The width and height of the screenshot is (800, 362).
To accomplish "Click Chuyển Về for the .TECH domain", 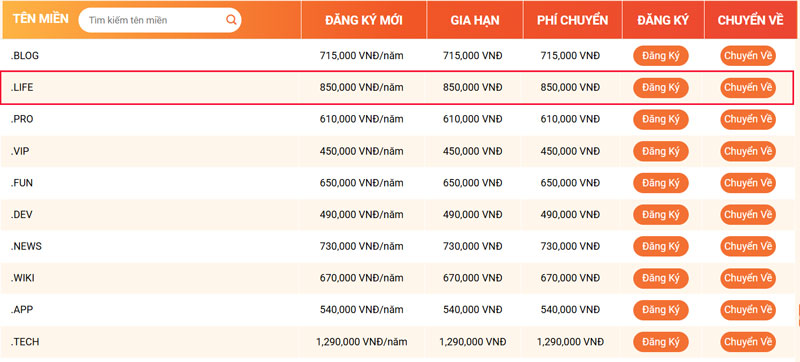I will click(x=748, y=342).
